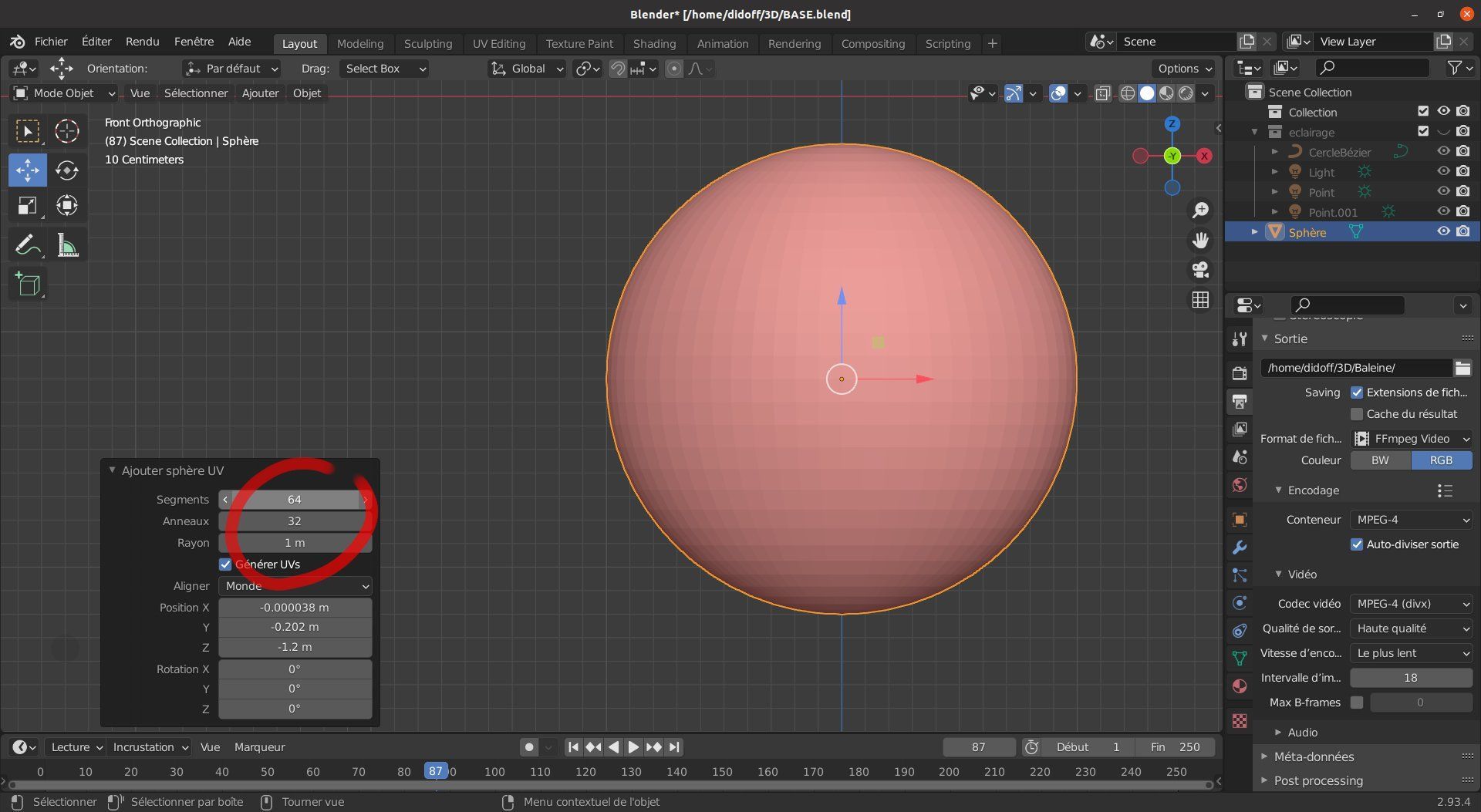Open the Modifiers wrench tab
This screenshot has width=1481, height=812.
click(x=1240, y=547)
